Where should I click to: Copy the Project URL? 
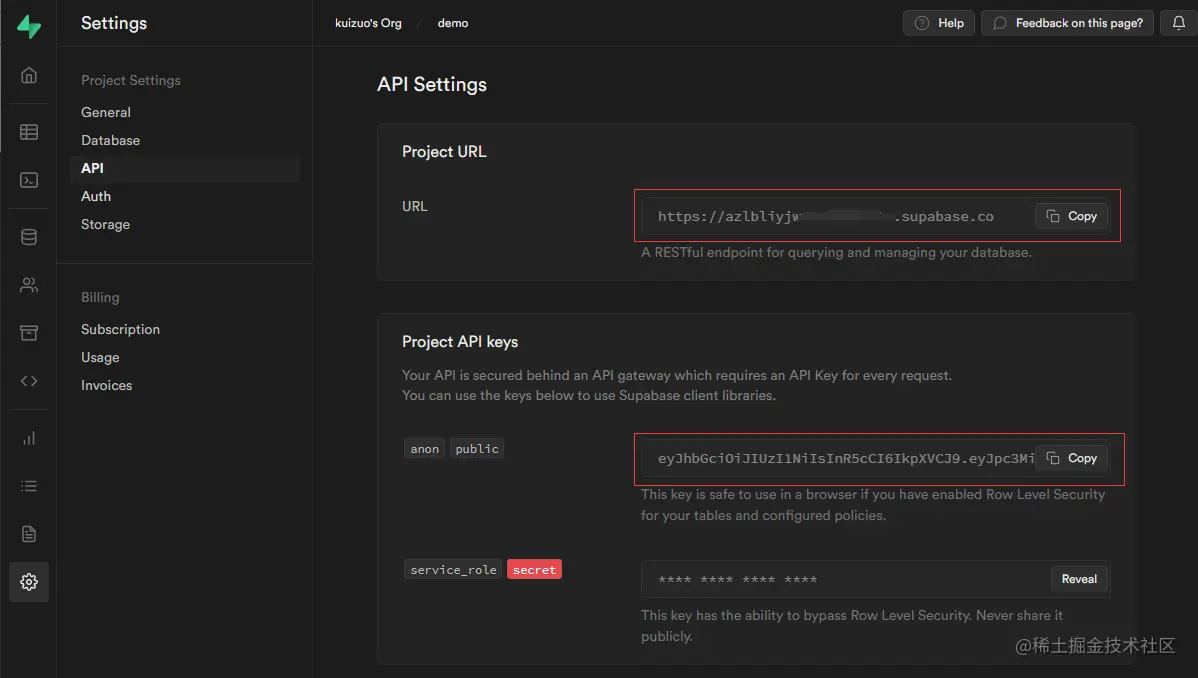1071,216
